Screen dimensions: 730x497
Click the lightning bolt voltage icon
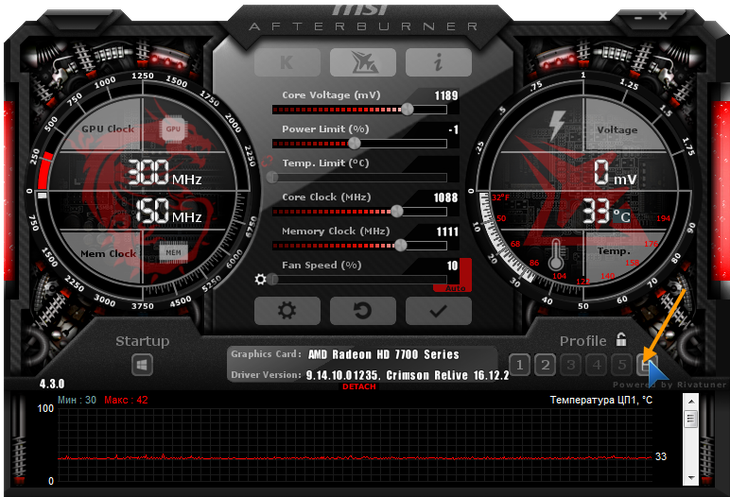tap(557, 125)
